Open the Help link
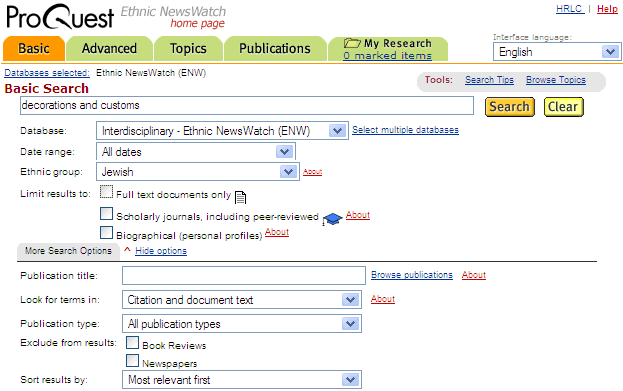Viewport: 623px width, 391px height. (x=607, y=9)
